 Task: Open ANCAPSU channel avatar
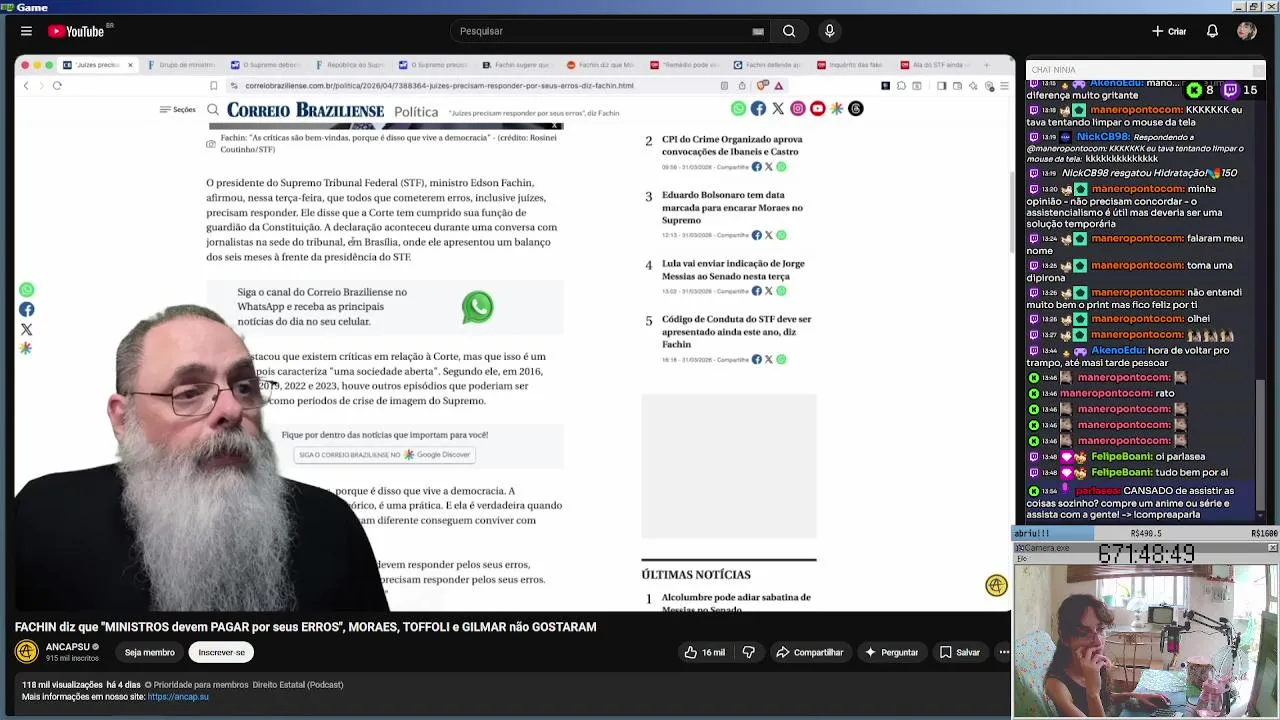point(27,652)
